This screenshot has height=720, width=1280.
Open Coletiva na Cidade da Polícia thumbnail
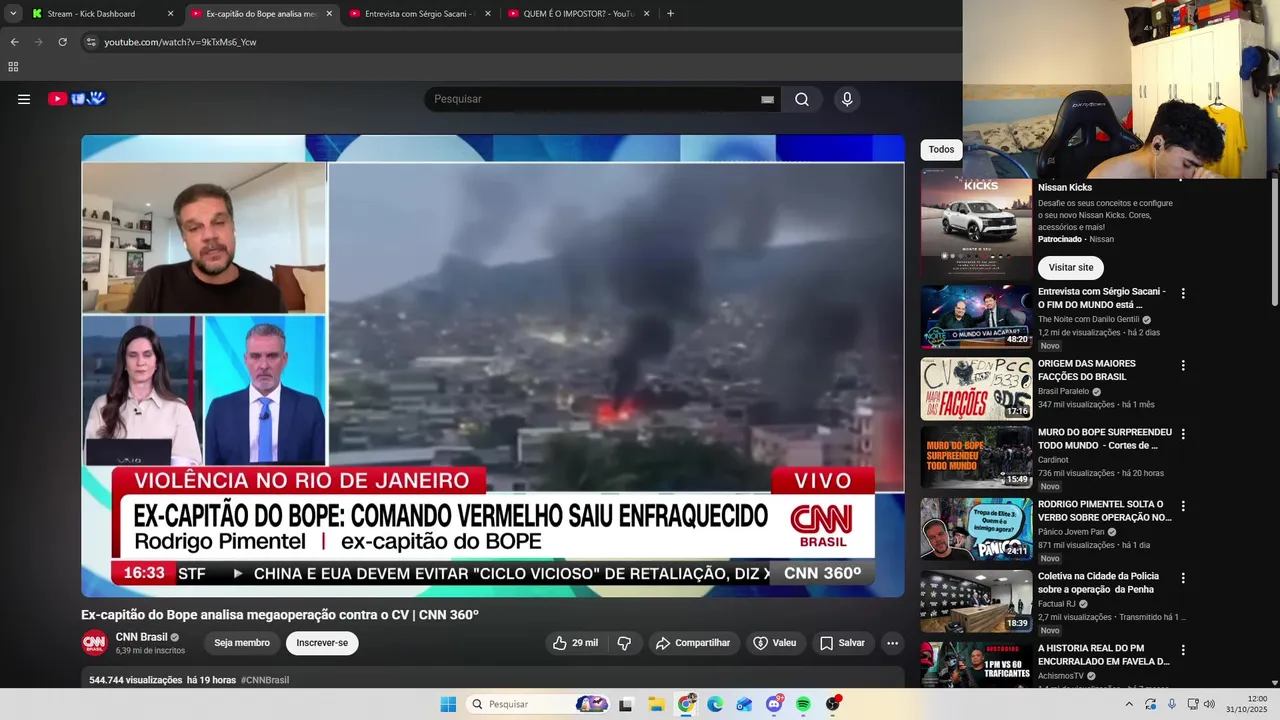coord(977,601)
